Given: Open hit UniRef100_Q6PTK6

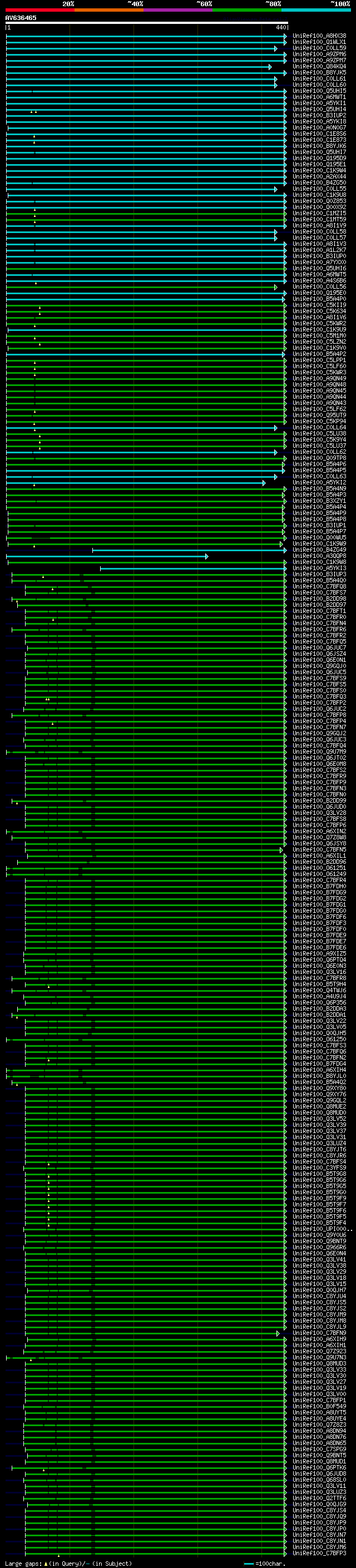Looking at the screenshot, I should click(x=319, y=1467).
